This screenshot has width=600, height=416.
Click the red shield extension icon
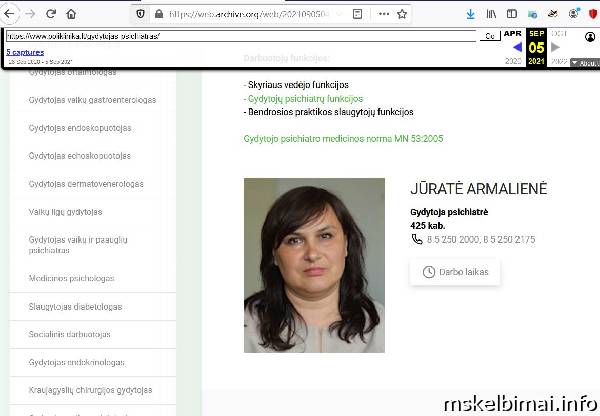tap(593, 14)
